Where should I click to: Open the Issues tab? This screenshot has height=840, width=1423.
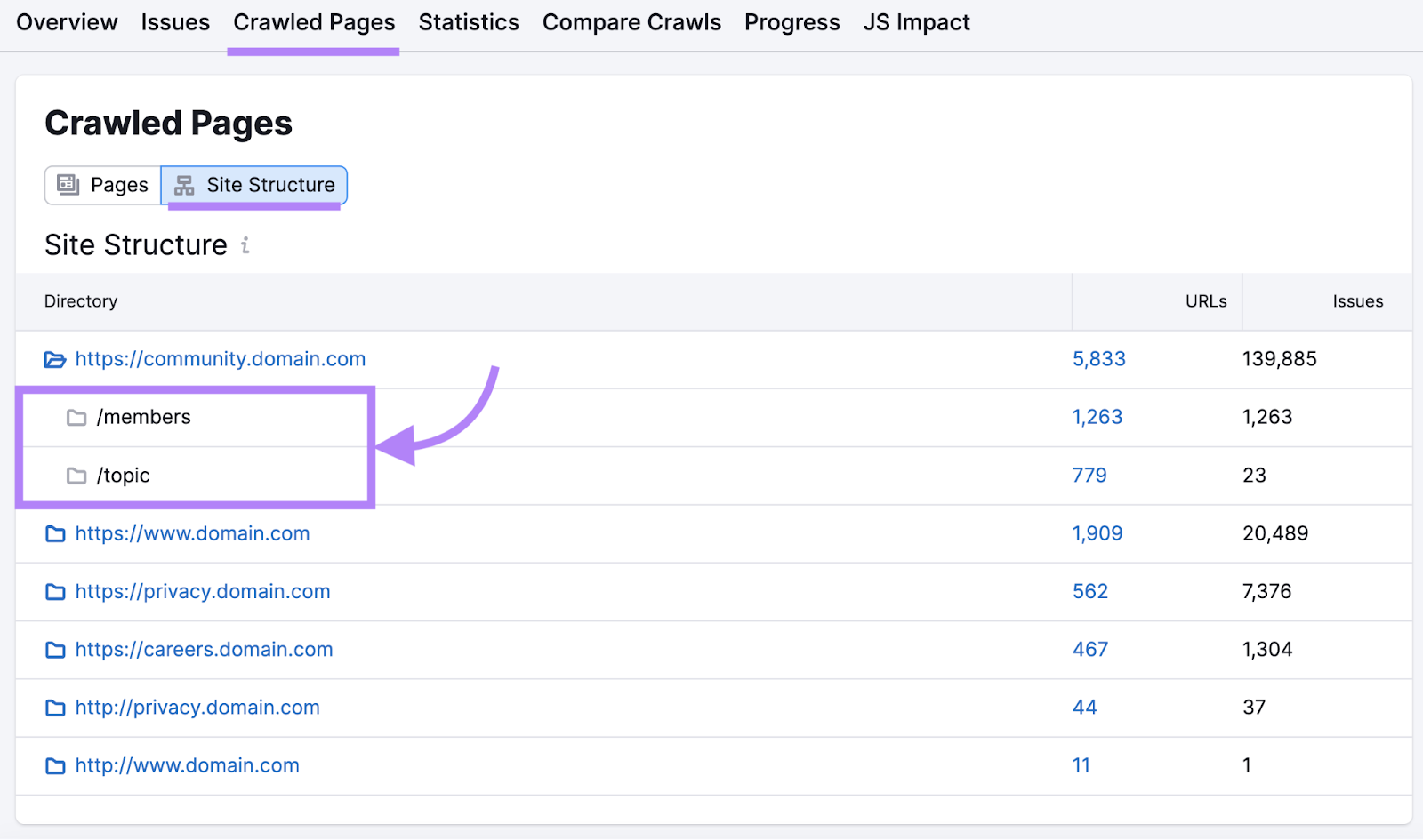click(175, 22)
